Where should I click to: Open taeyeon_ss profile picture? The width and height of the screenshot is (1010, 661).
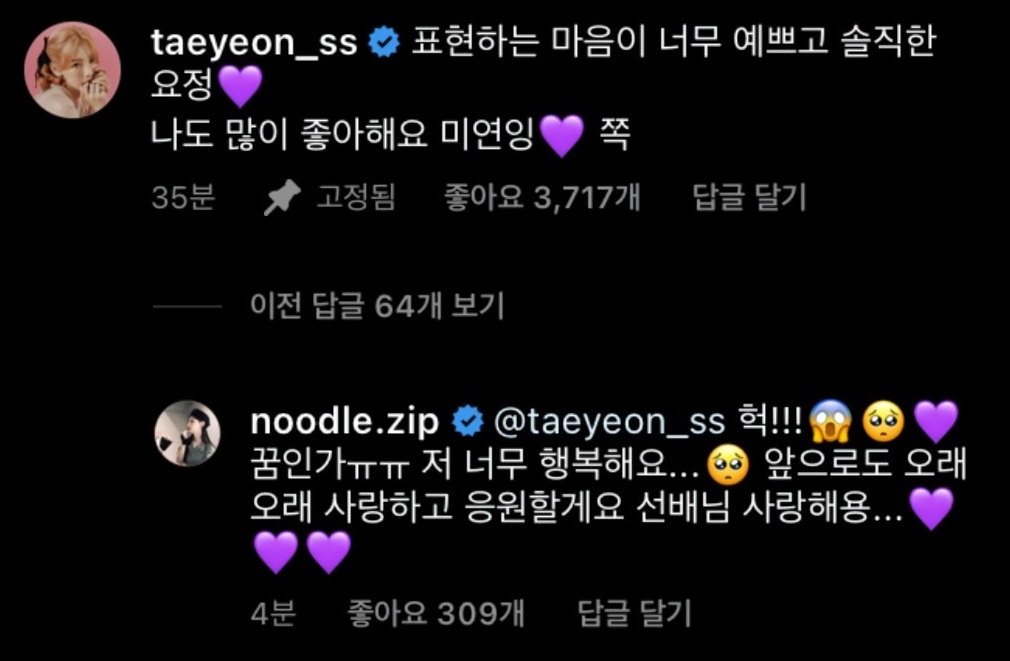pos(72,70)
